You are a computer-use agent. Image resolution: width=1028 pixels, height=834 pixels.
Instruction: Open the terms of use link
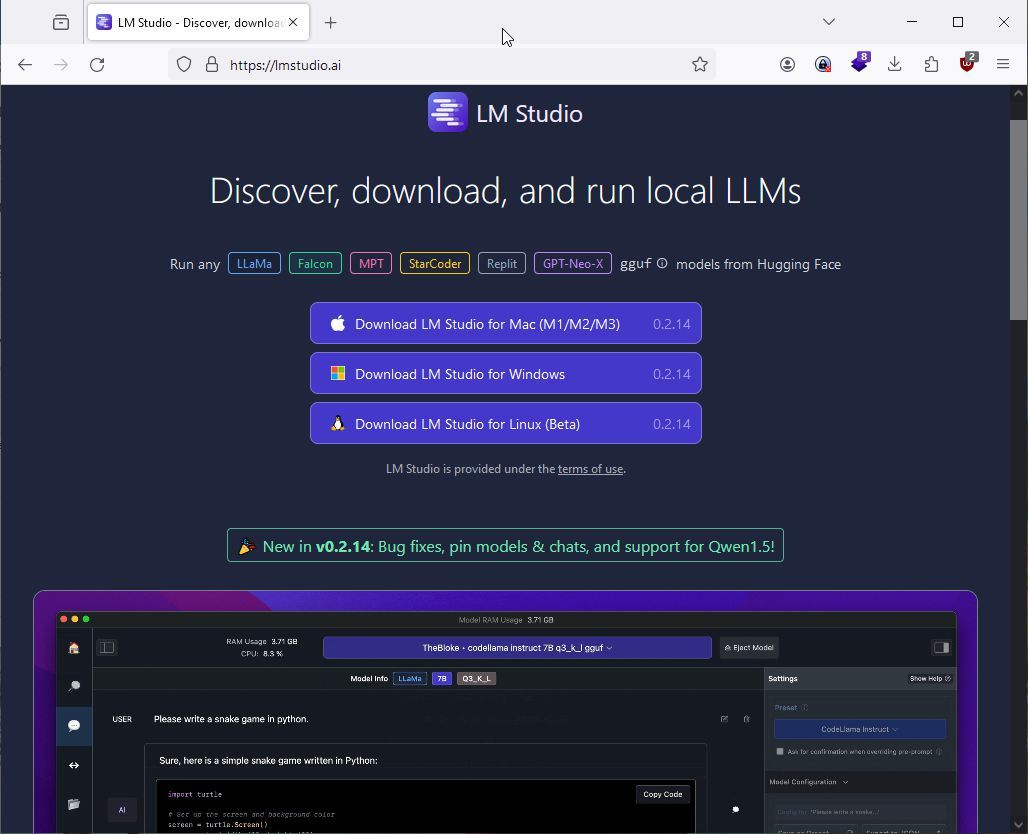click(590, 469)
